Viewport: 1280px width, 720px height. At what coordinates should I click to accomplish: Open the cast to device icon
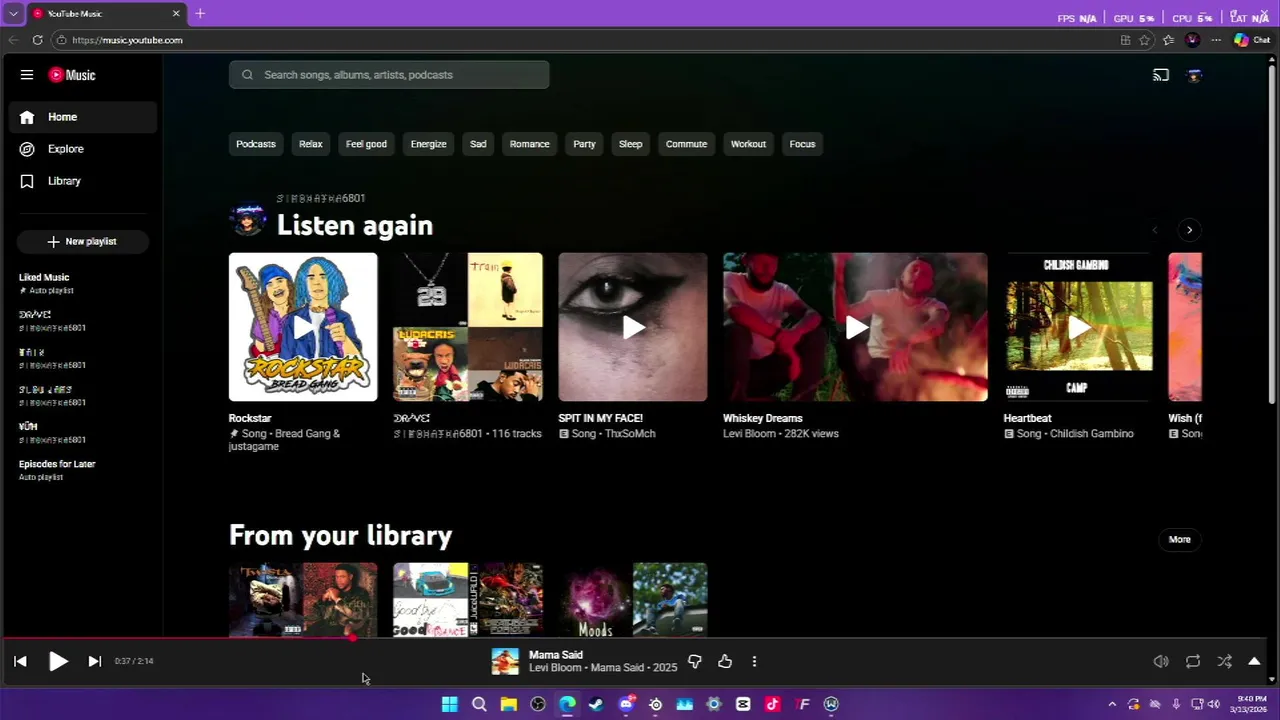(x=1161, y=75)
